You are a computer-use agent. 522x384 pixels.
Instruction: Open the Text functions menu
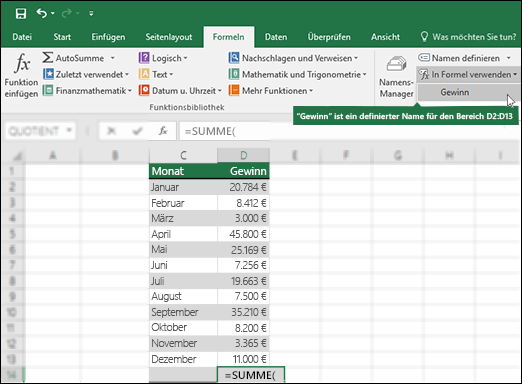tap(156, 74)
